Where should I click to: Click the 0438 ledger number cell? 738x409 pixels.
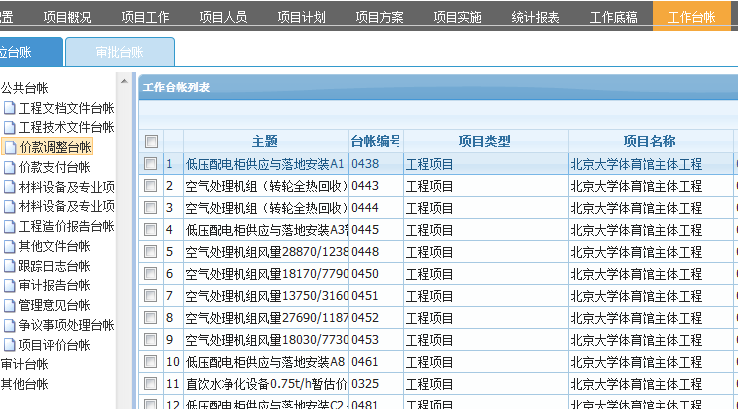click(366, 164)
